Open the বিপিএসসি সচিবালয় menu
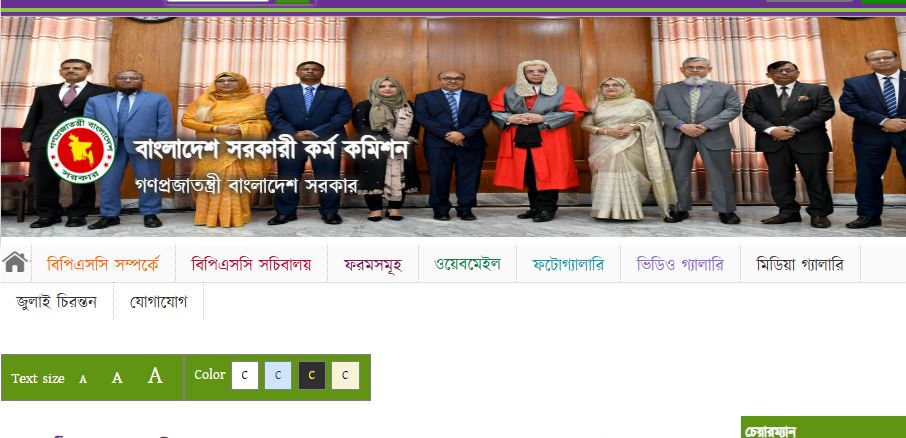 pos(251,264)
